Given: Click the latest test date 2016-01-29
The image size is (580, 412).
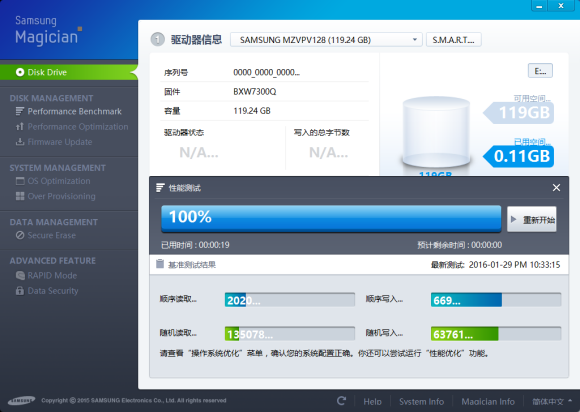Looking at the screenshot, I should (514, 264).
